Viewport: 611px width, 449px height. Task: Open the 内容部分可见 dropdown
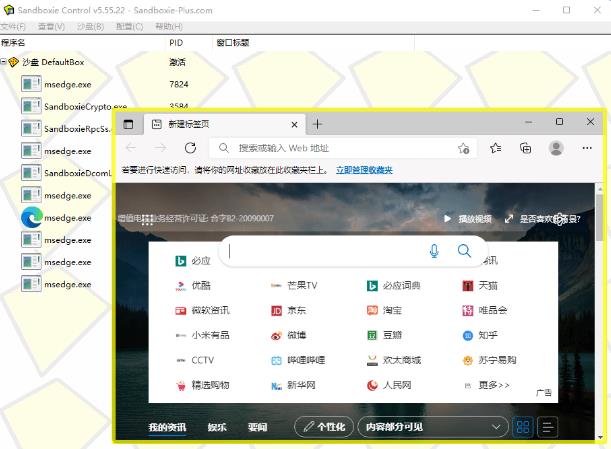[433, 427]
